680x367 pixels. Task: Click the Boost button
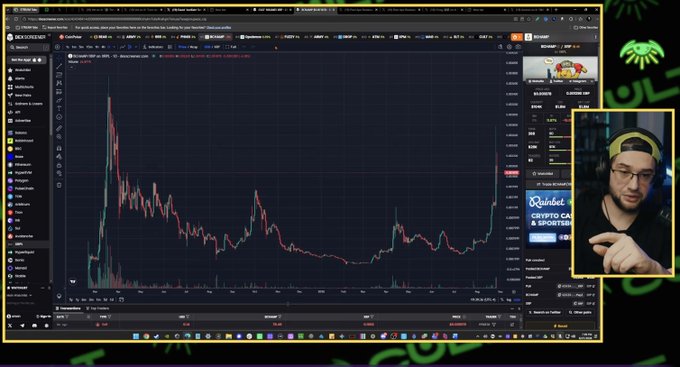point(560,326)
